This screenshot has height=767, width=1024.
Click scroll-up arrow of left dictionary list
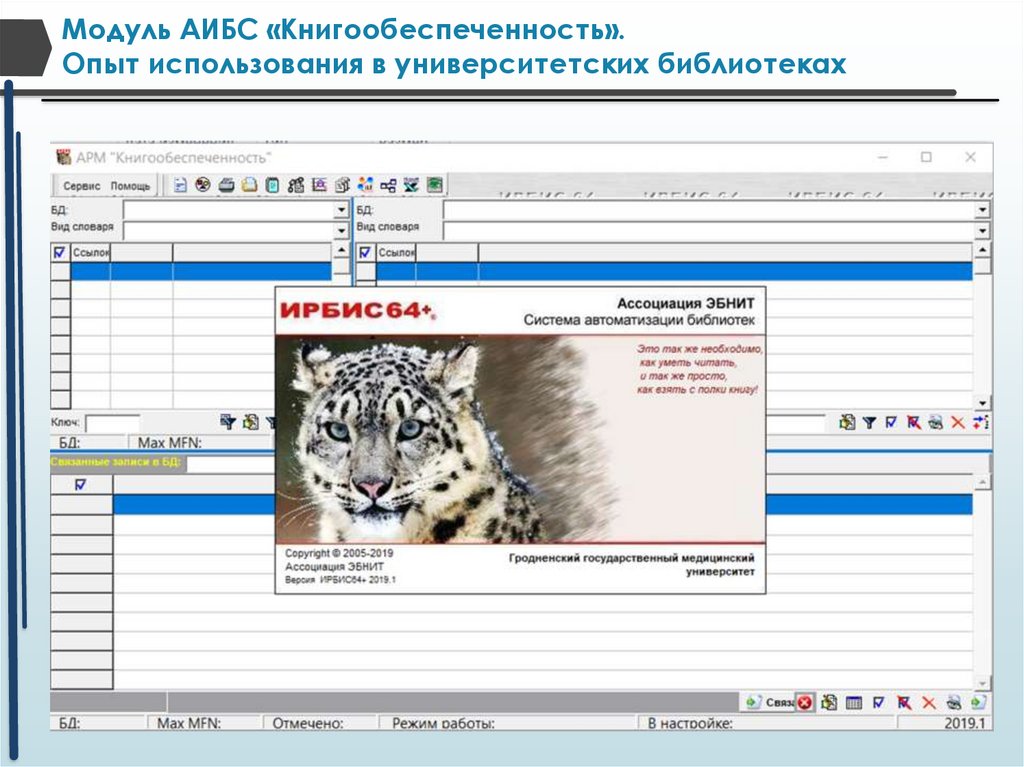point(341,251)
